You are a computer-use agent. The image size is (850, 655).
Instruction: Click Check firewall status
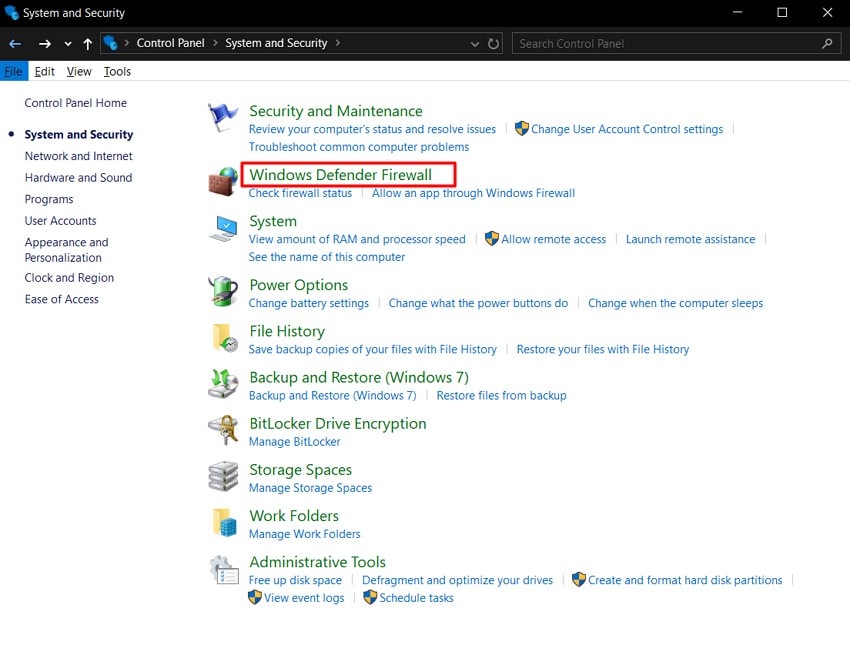pos(300,193)
